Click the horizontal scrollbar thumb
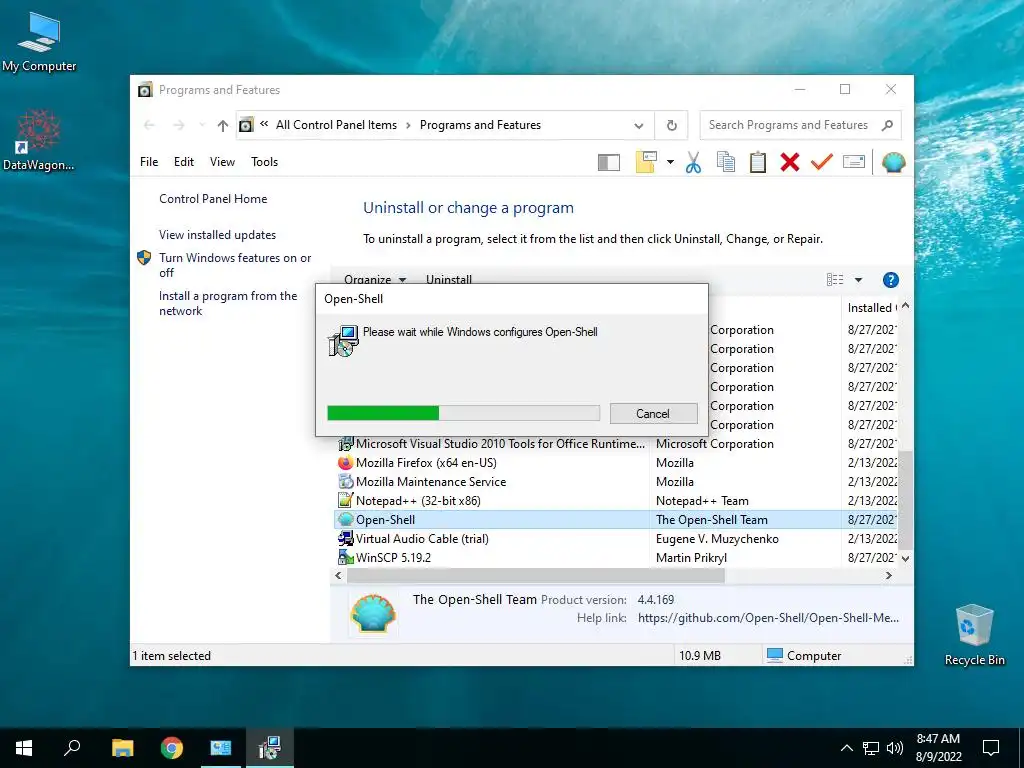1024x768 pixels. coord(536,575)
